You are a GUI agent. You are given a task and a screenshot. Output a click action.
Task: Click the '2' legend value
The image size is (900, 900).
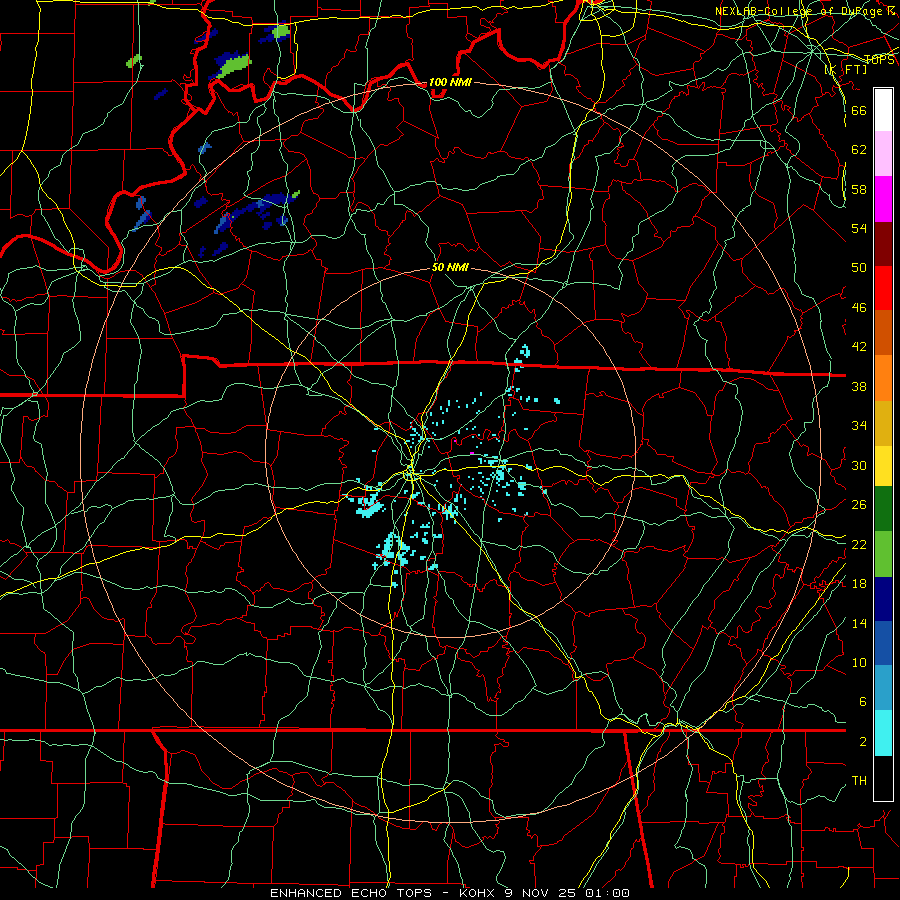tap(862, 742)
